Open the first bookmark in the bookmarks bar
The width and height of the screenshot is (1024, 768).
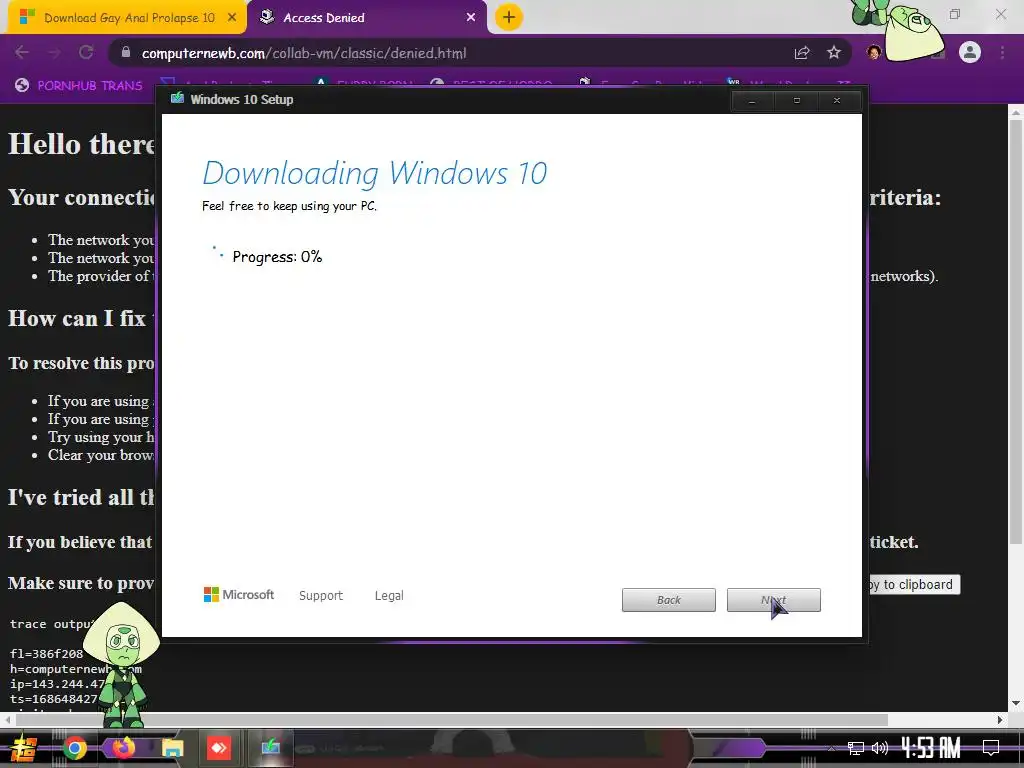point(78,85)
